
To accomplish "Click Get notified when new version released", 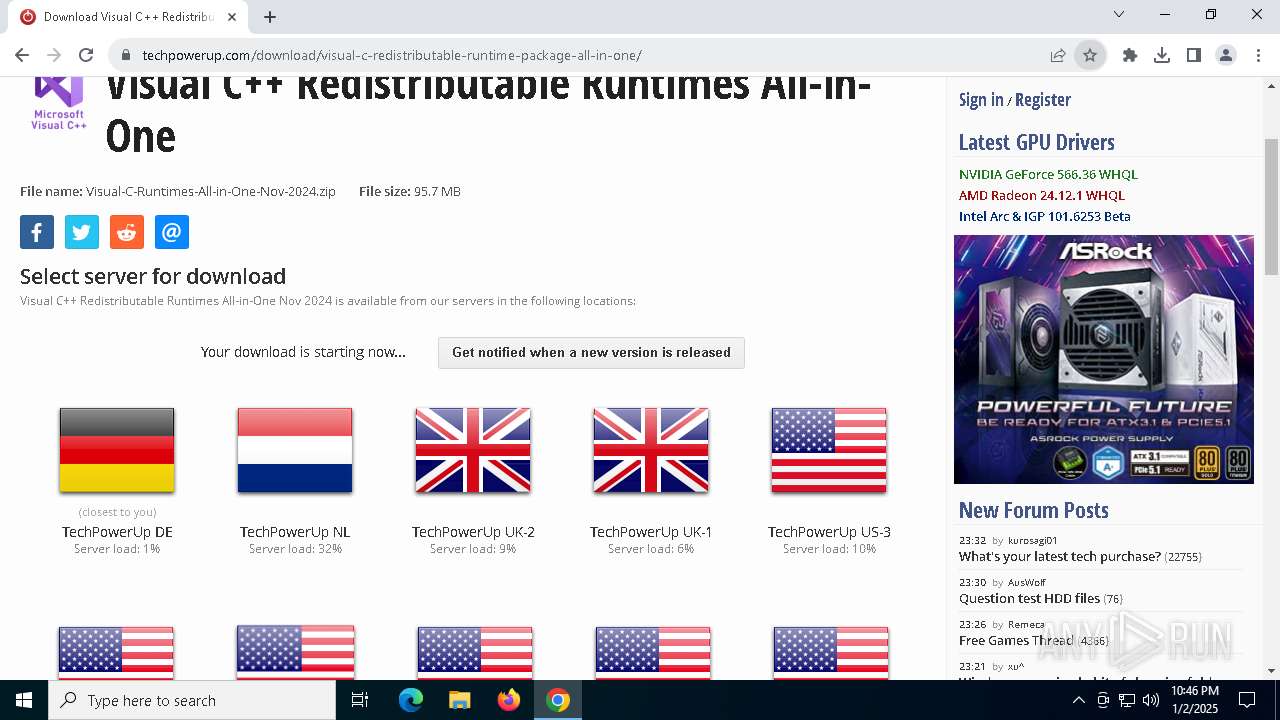I will [591, 352].
